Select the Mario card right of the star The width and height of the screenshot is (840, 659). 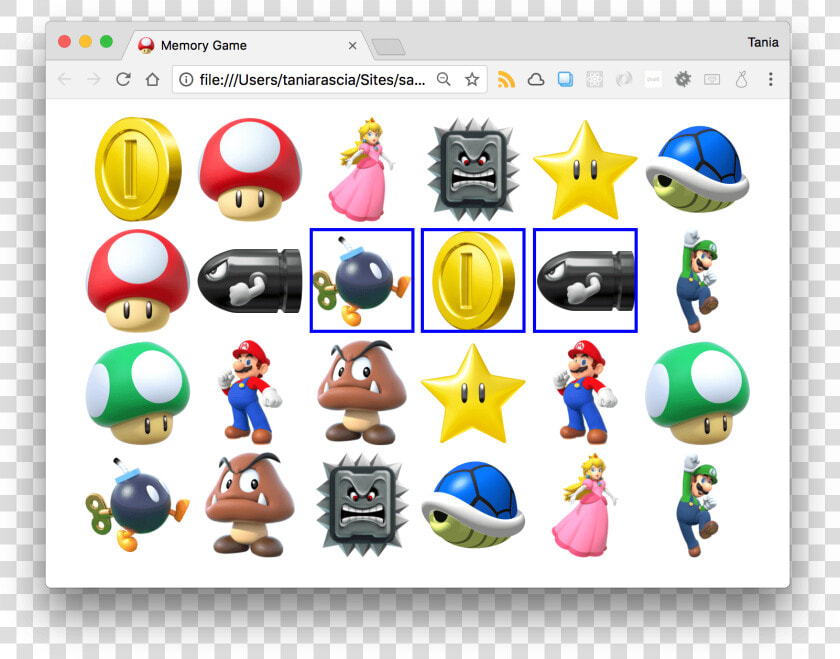(585, 393)
